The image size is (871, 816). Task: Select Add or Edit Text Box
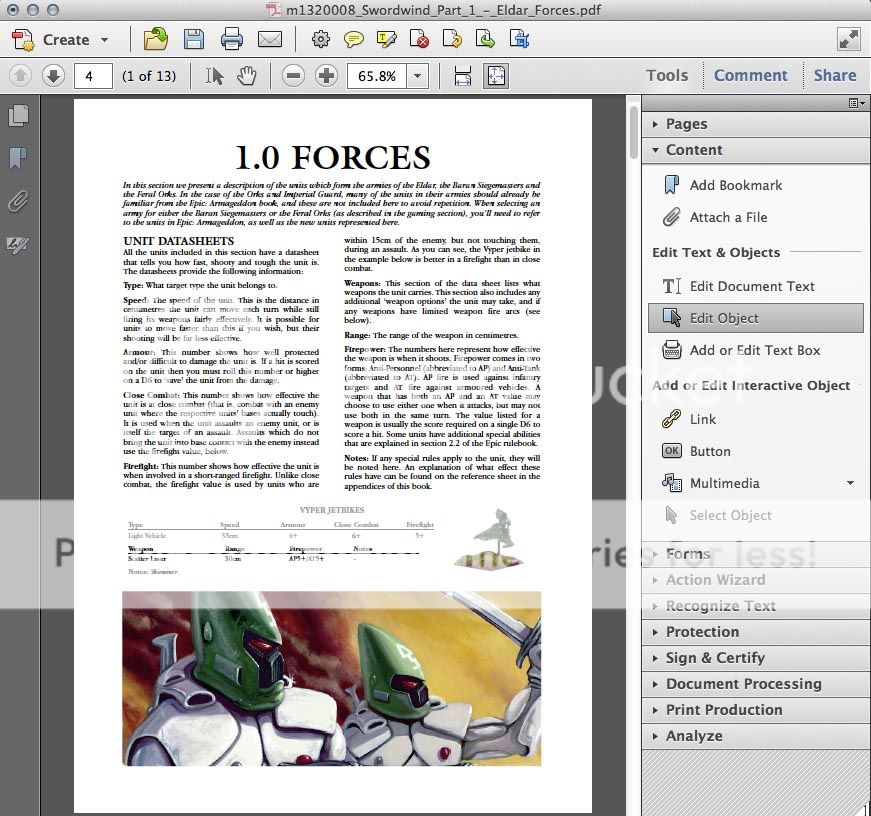(x=742, y=351)
